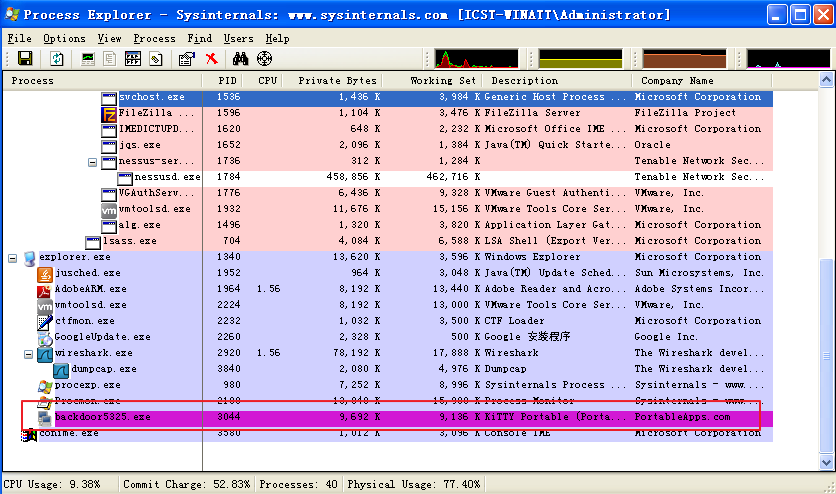Click the CPU usage history graph
Viewport: 836px width, 494px height.
[477, 59]
